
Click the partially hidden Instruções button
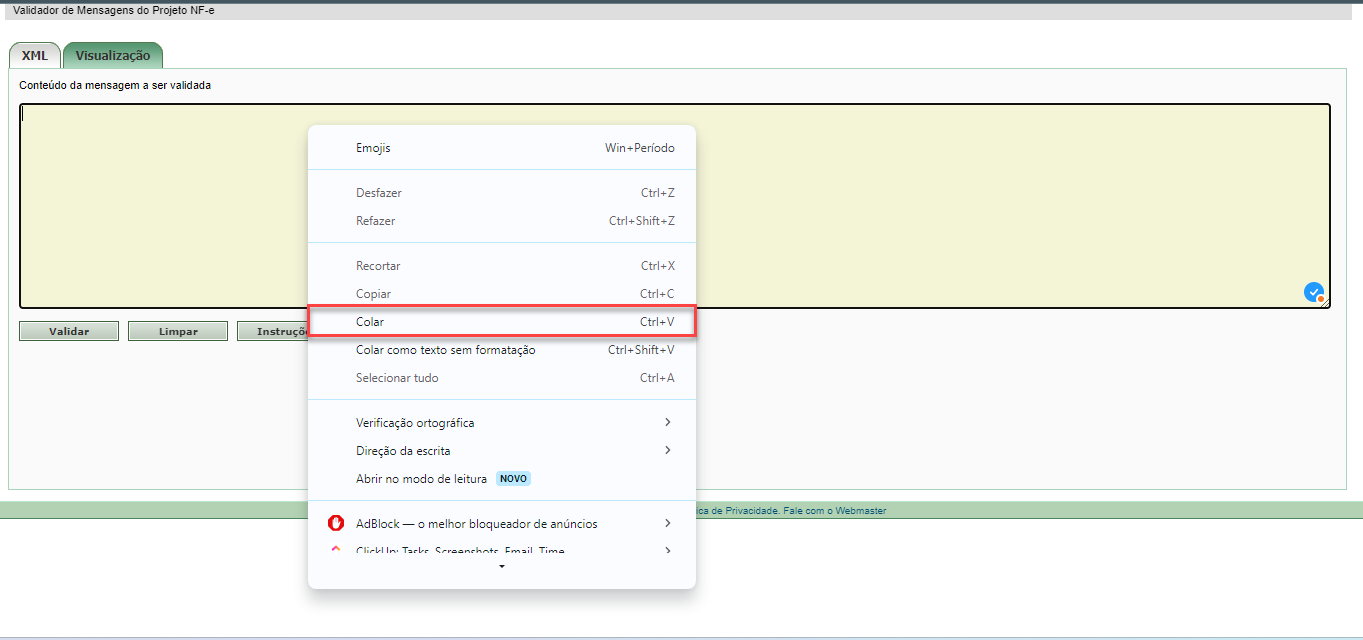[273, 331]
